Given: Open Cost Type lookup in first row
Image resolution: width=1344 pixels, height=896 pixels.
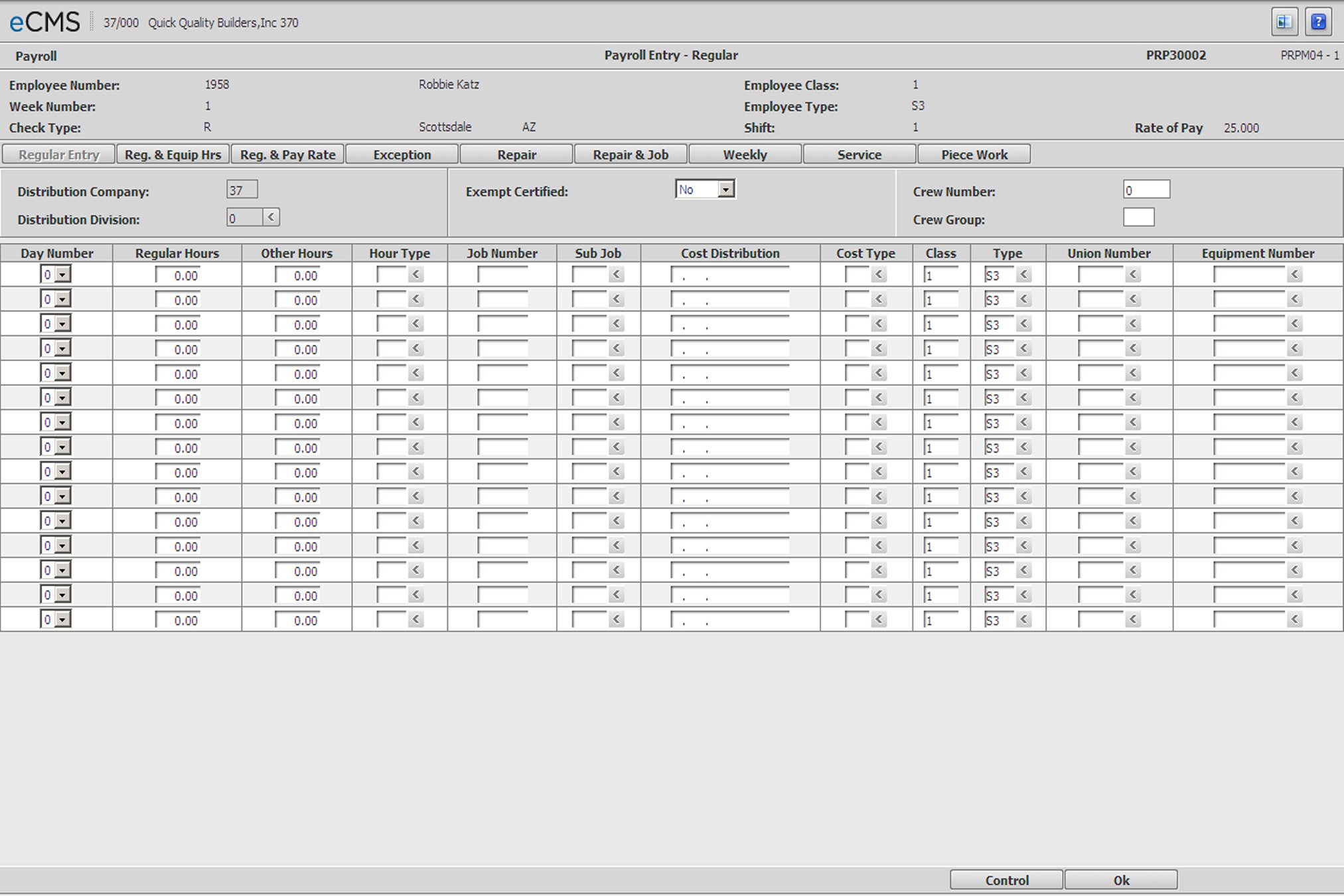Looking at the screenshot, I should point(879,274).
